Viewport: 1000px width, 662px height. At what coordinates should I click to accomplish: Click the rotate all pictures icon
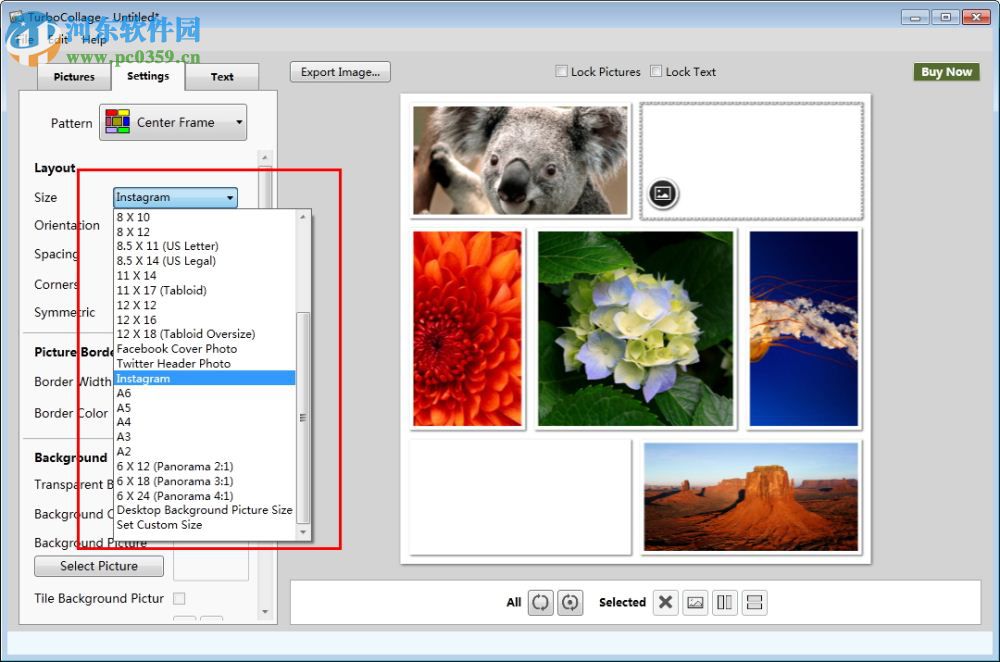tap(570, 602)
